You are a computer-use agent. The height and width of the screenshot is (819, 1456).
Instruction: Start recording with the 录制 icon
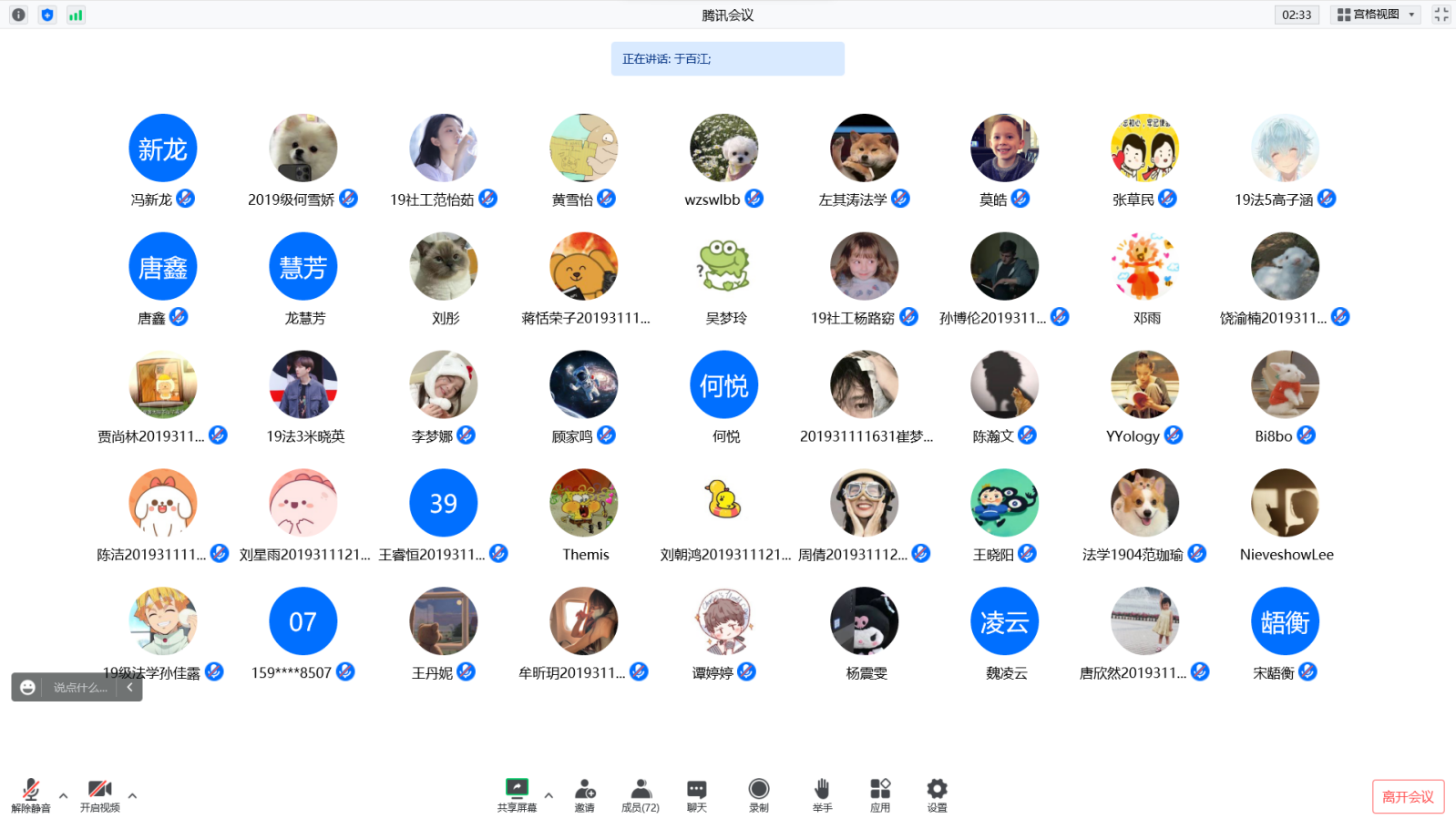pyautogui.click(x=758, y=794)
